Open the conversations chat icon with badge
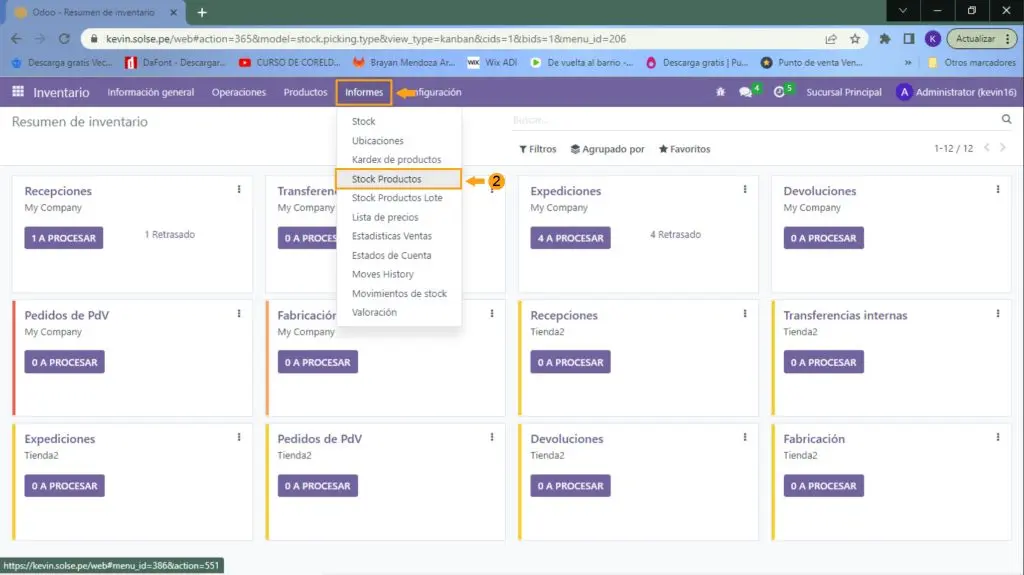 click(x=746, y=92)
